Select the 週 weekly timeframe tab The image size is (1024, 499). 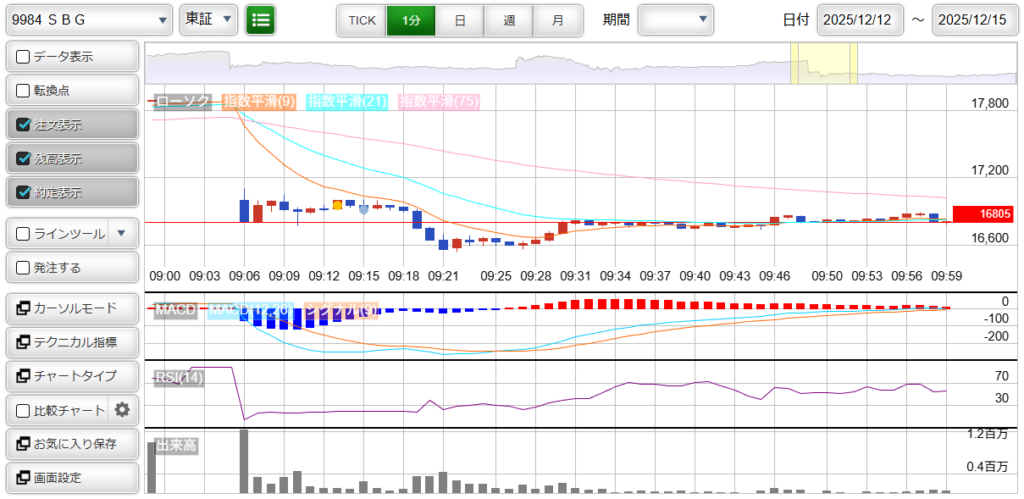click(x=509, y=20)
